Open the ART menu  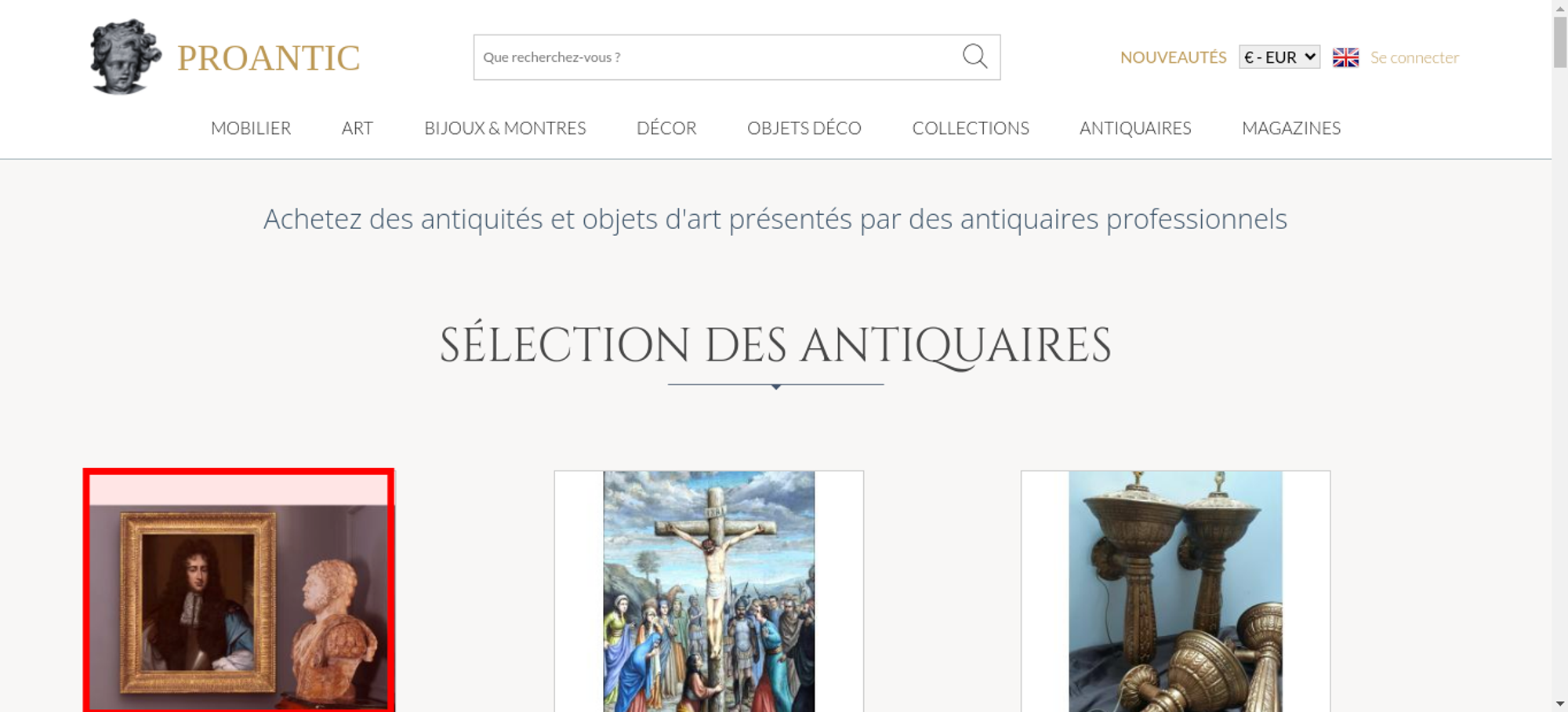tap(358, 128)
